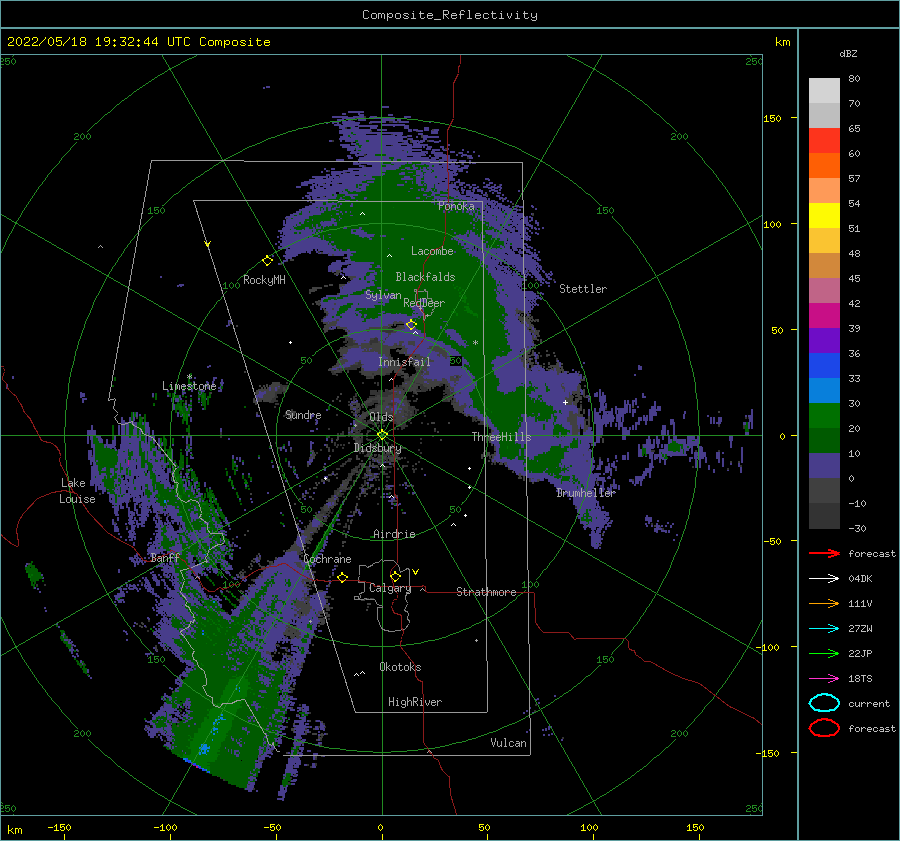The image size is (900, 841).
Task: Click the white asterisk marker east of Innisfail
Action: [475, 343]
